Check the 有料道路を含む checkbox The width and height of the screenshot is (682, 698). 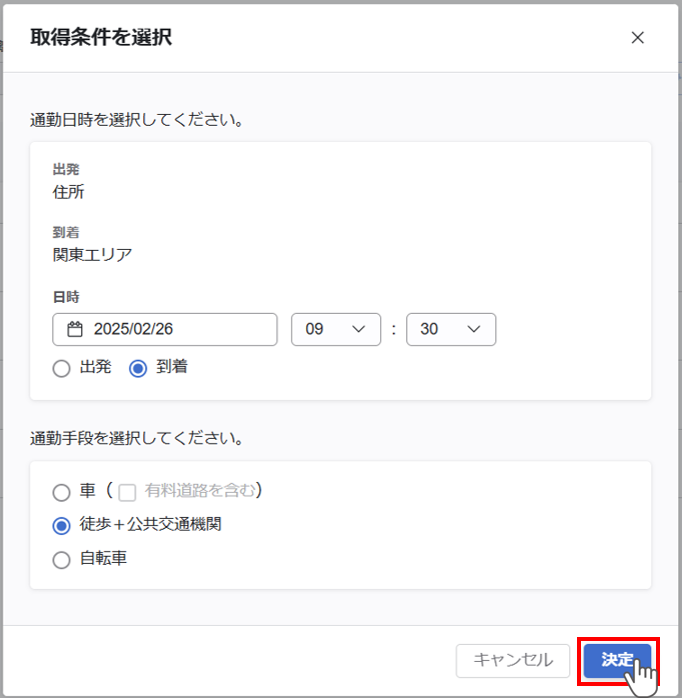(127, 492)
